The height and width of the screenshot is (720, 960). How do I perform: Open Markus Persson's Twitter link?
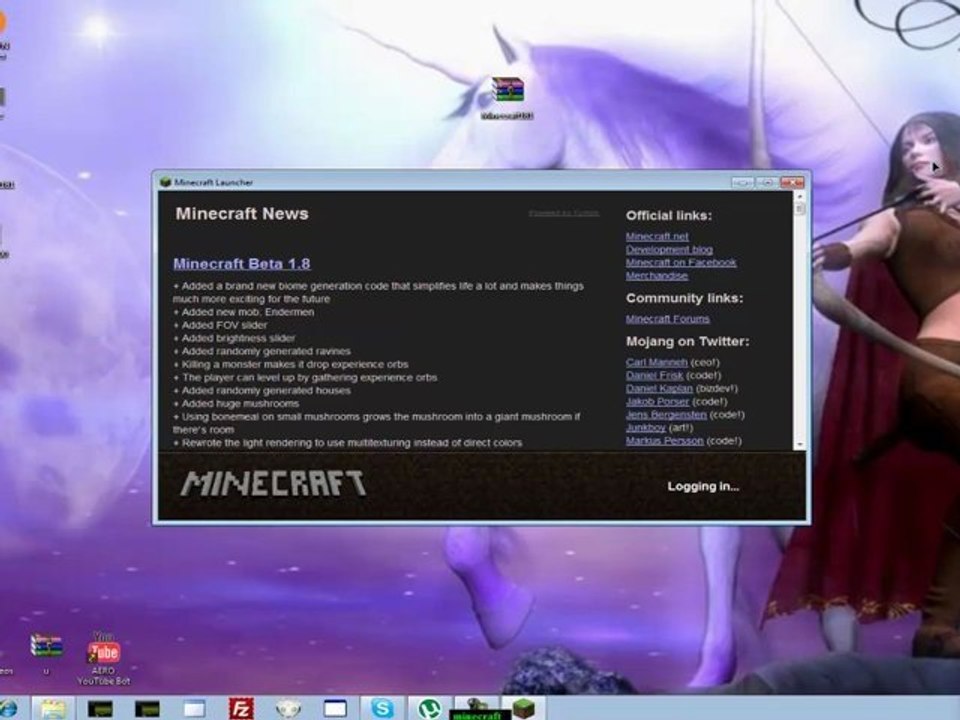click(x=665, y=441)
